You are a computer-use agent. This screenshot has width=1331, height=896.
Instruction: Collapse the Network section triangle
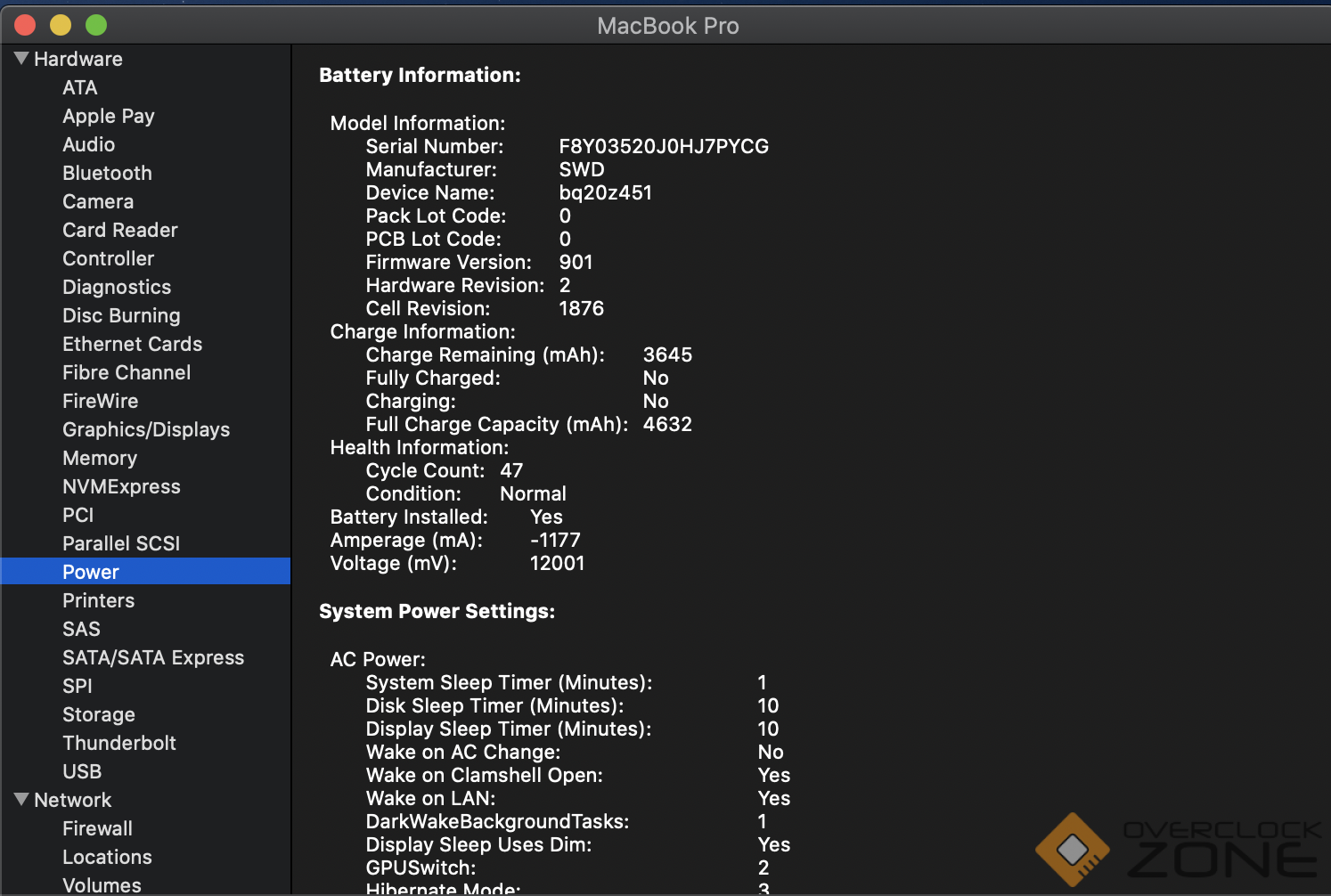[x=21, y=800]
